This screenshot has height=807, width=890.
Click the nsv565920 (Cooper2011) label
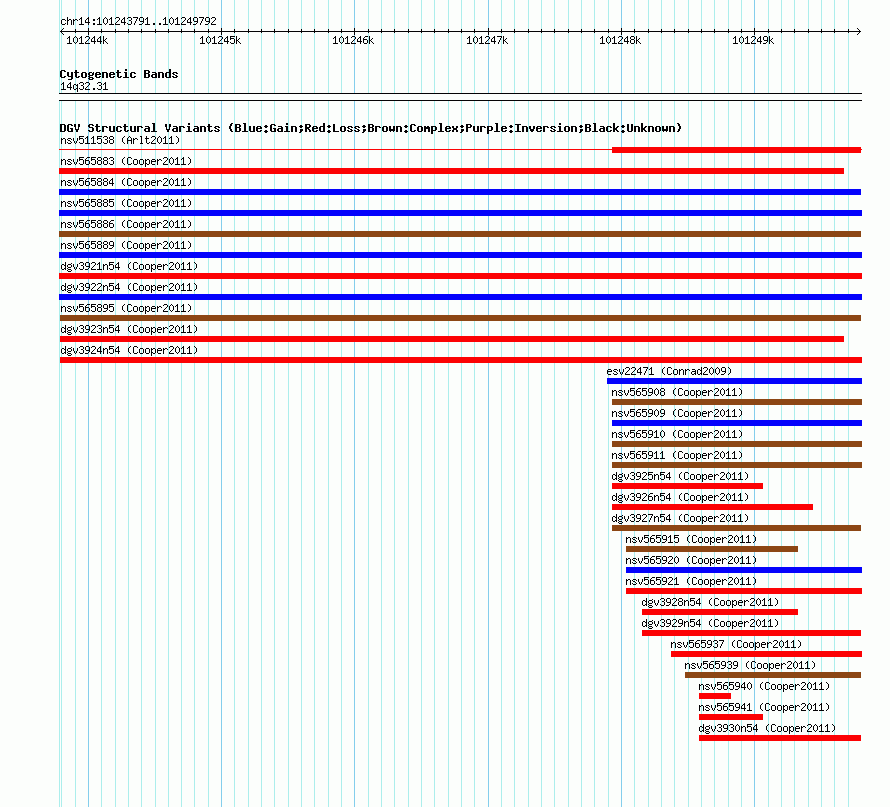point(691,560)
